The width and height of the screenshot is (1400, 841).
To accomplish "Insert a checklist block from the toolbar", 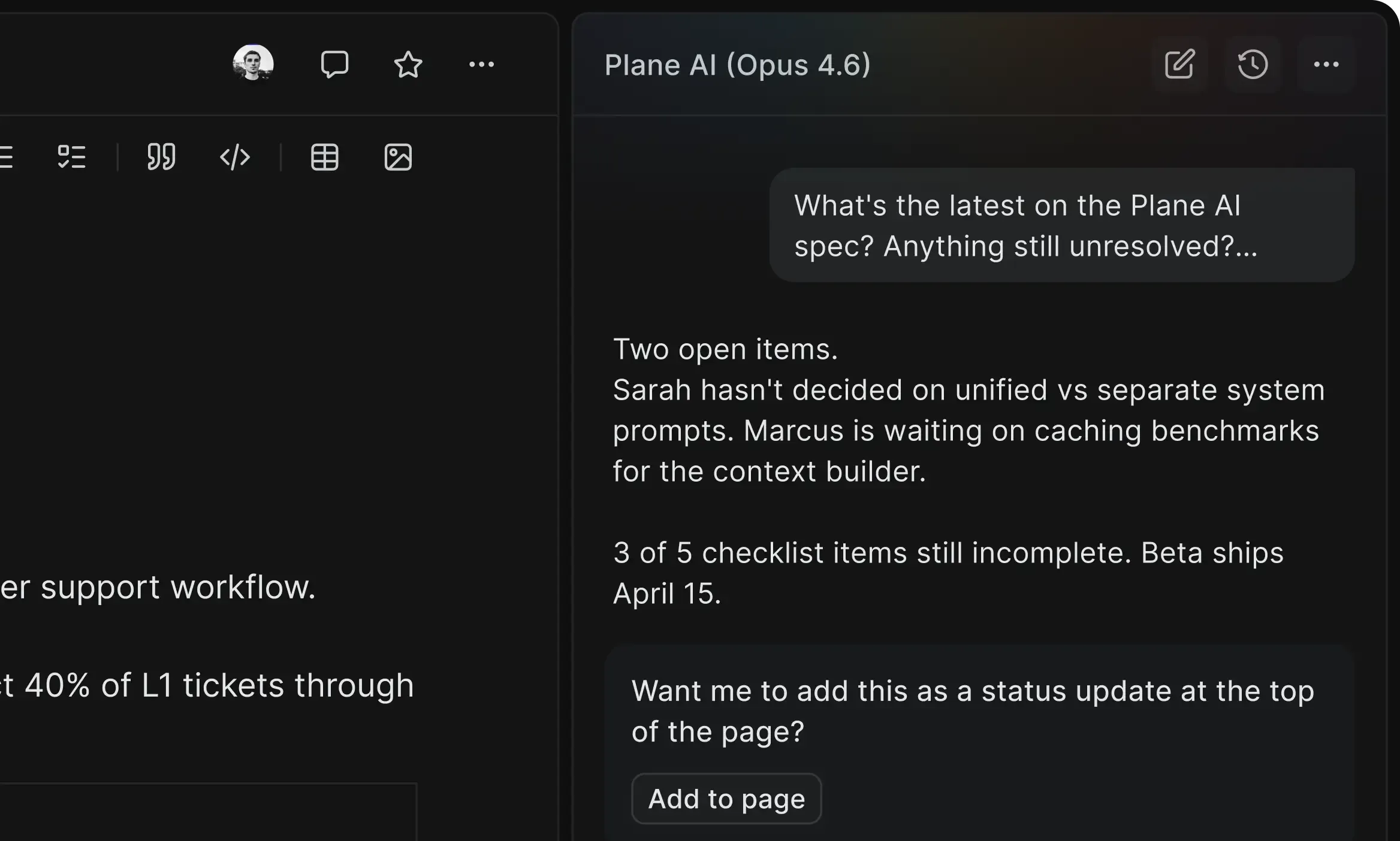I will tap(72, 157).
